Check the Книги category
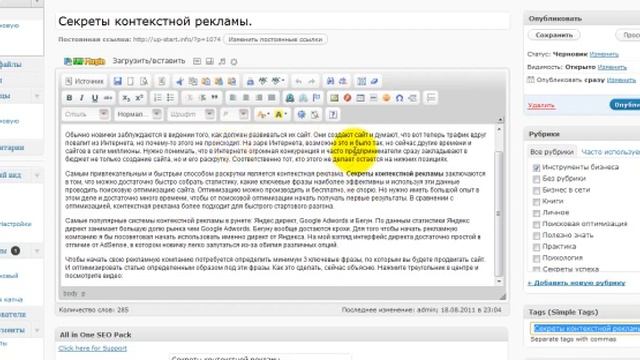The height and width of the screenshot is (360, 640). click(536, 202)
